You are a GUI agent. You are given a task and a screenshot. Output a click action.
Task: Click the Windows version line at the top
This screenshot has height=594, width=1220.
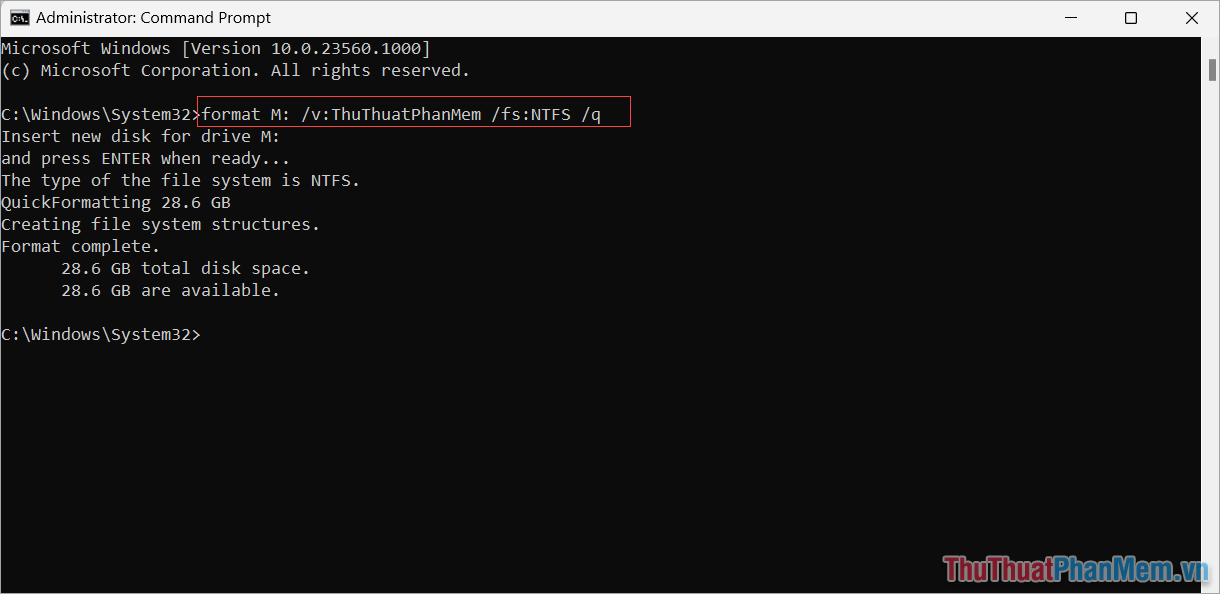215,47
